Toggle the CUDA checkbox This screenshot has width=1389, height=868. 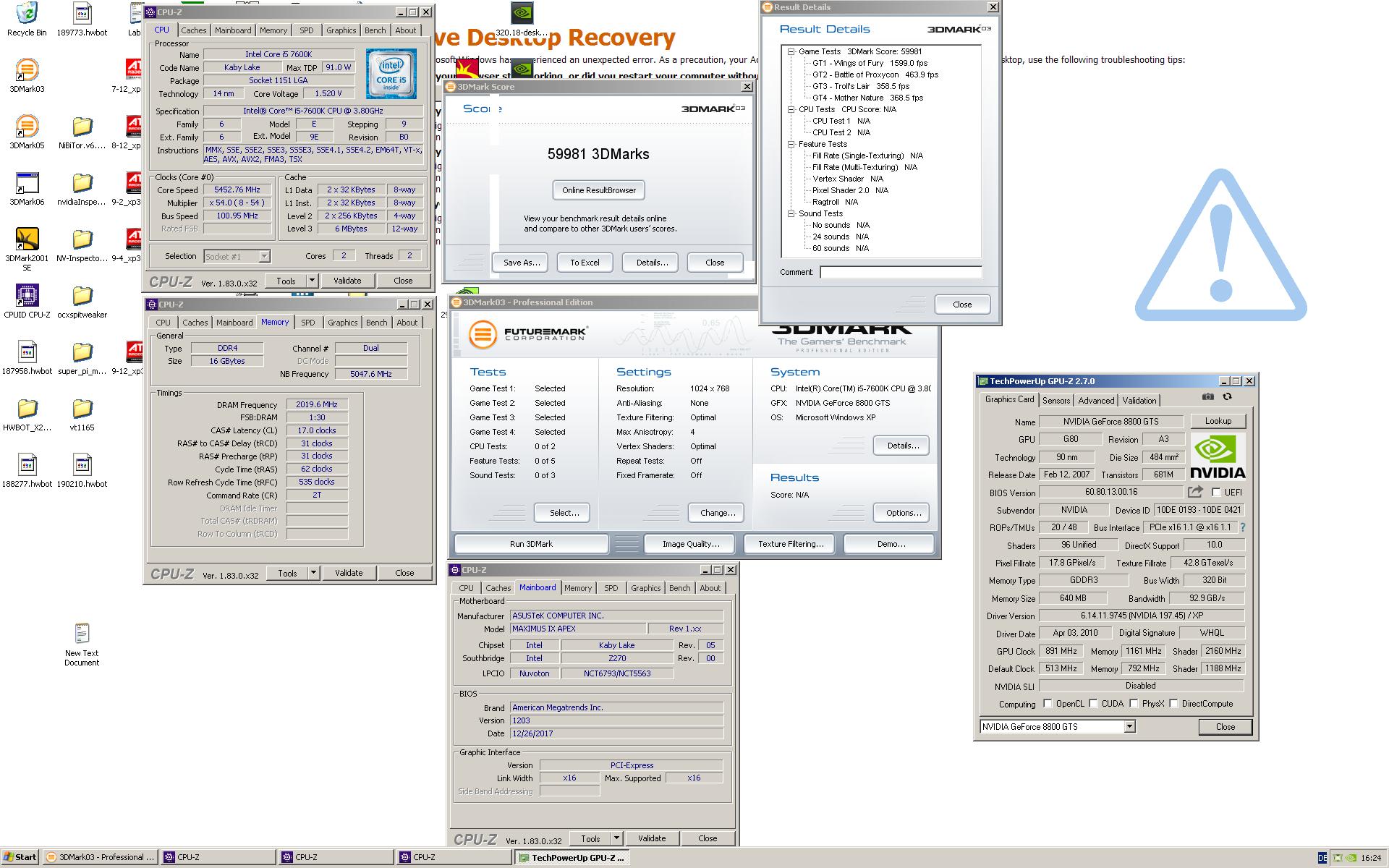point(1093,703)
